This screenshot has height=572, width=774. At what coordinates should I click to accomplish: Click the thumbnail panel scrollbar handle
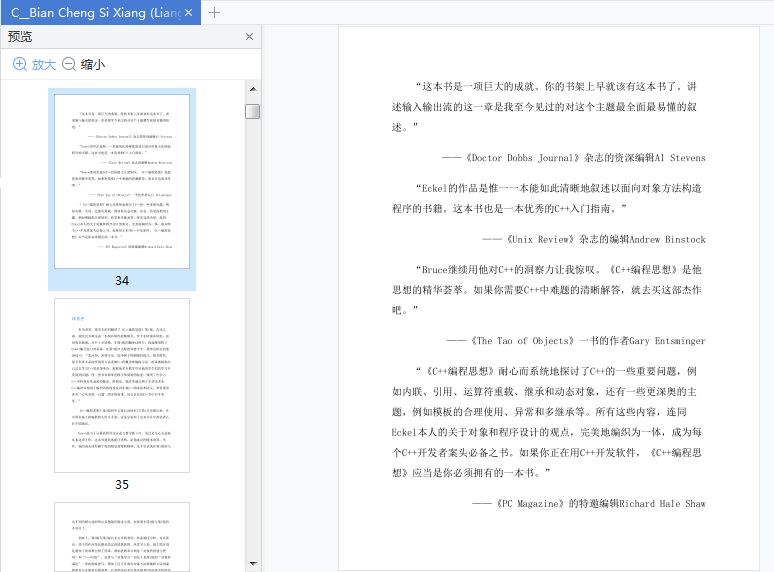(253, 111)
